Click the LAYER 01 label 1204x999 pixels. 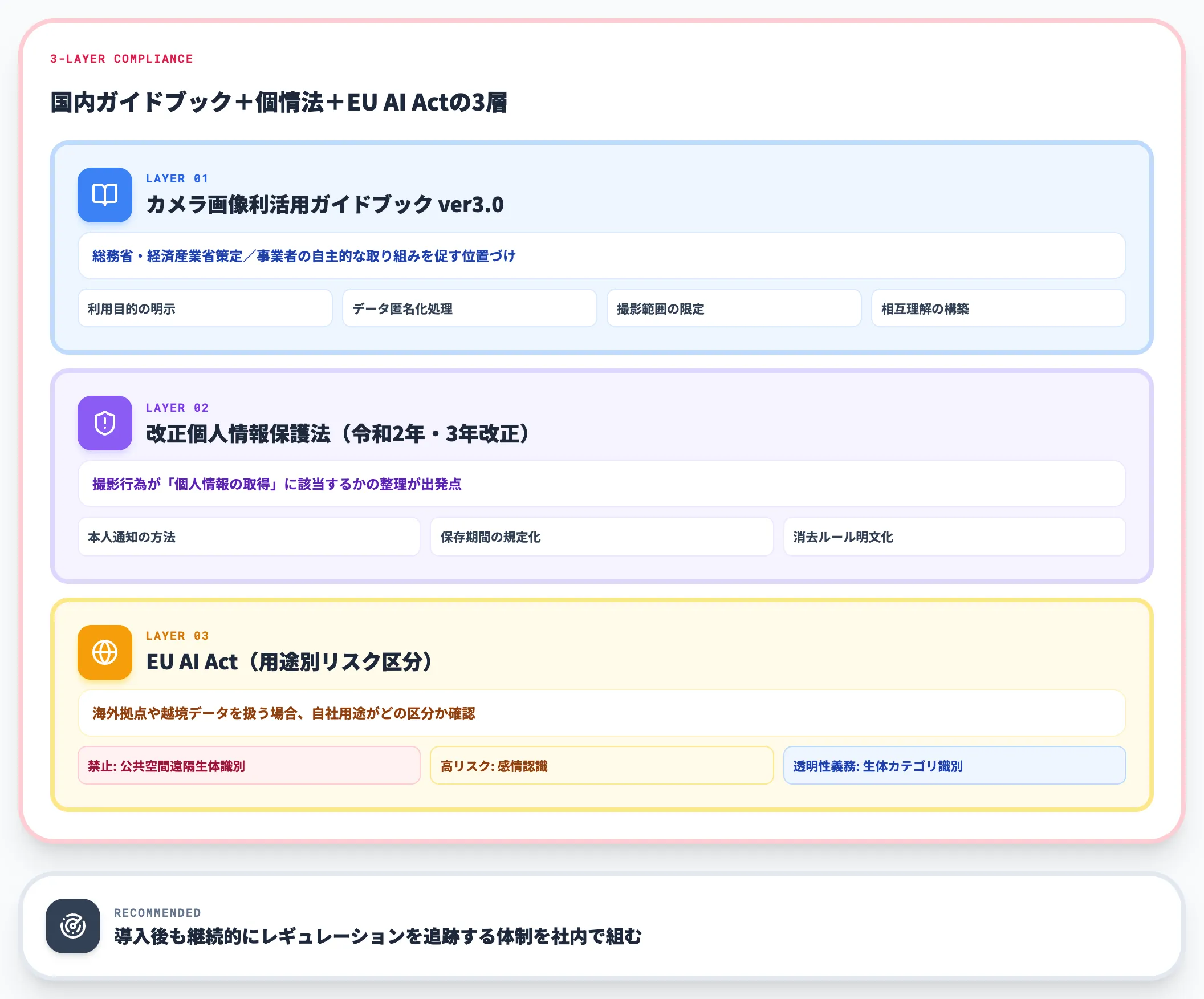tap(177, 178)
